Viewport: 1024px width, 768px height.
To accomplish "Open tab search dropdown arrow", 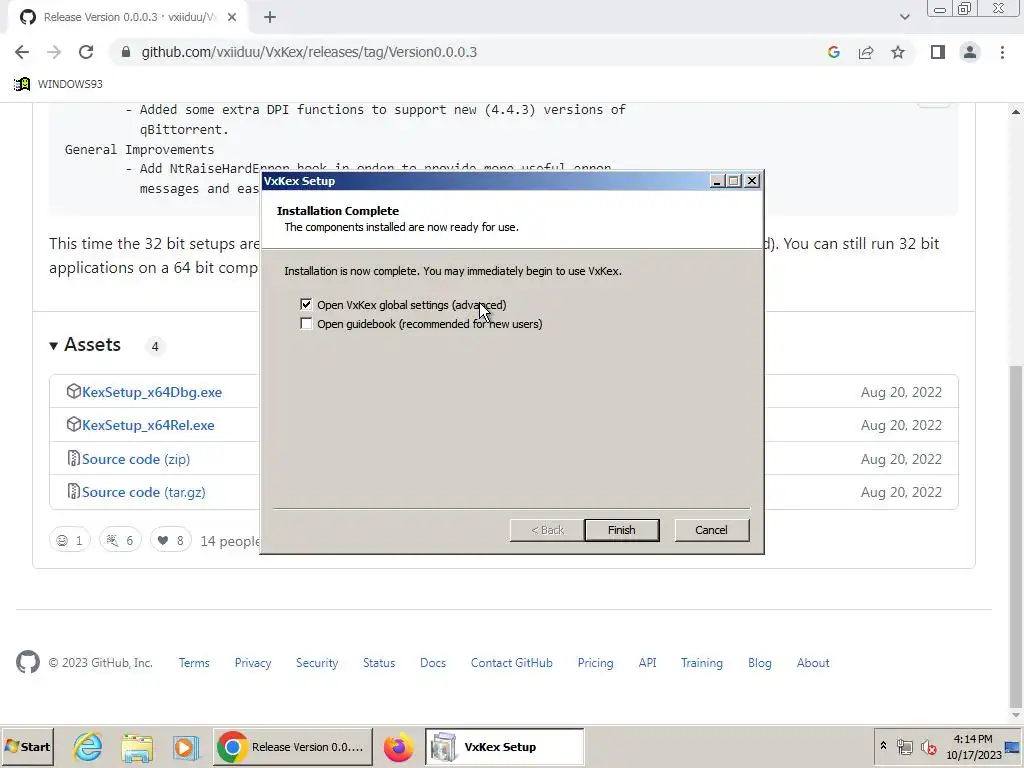I will 904,17.
